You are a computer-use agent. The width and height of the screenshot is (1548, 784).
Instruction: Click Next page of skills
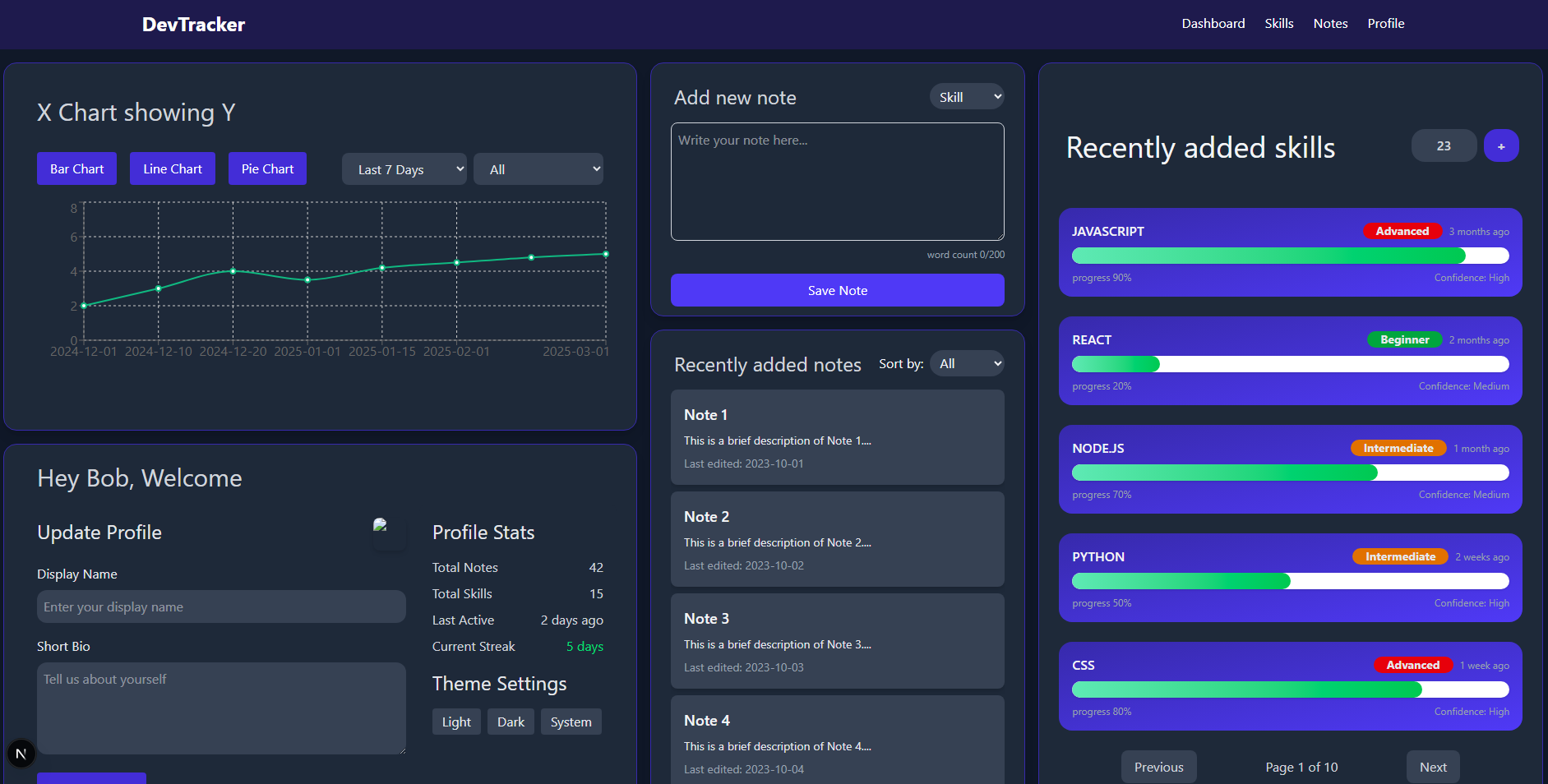1432,767
